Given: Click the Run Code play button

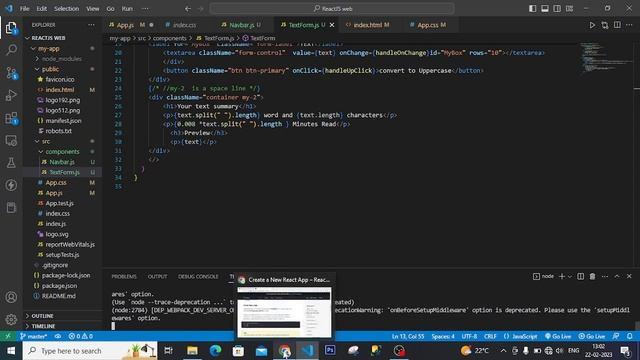Looking at the screenshot, I should pyautogui.click(x=592, y=25).
